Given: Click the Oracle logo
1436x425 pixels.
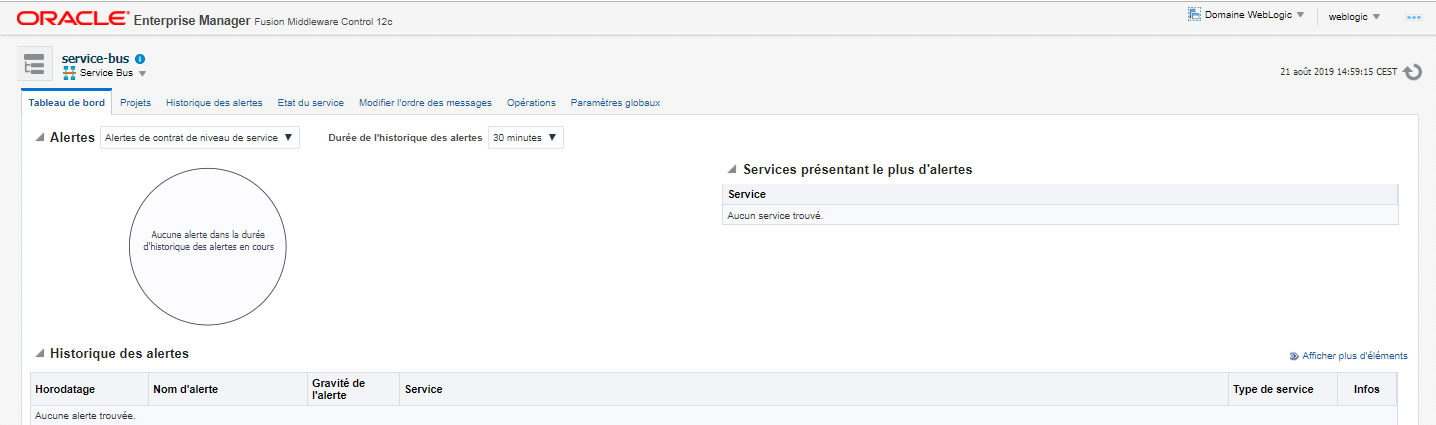Looking at the screenshot, I should 72,18.
